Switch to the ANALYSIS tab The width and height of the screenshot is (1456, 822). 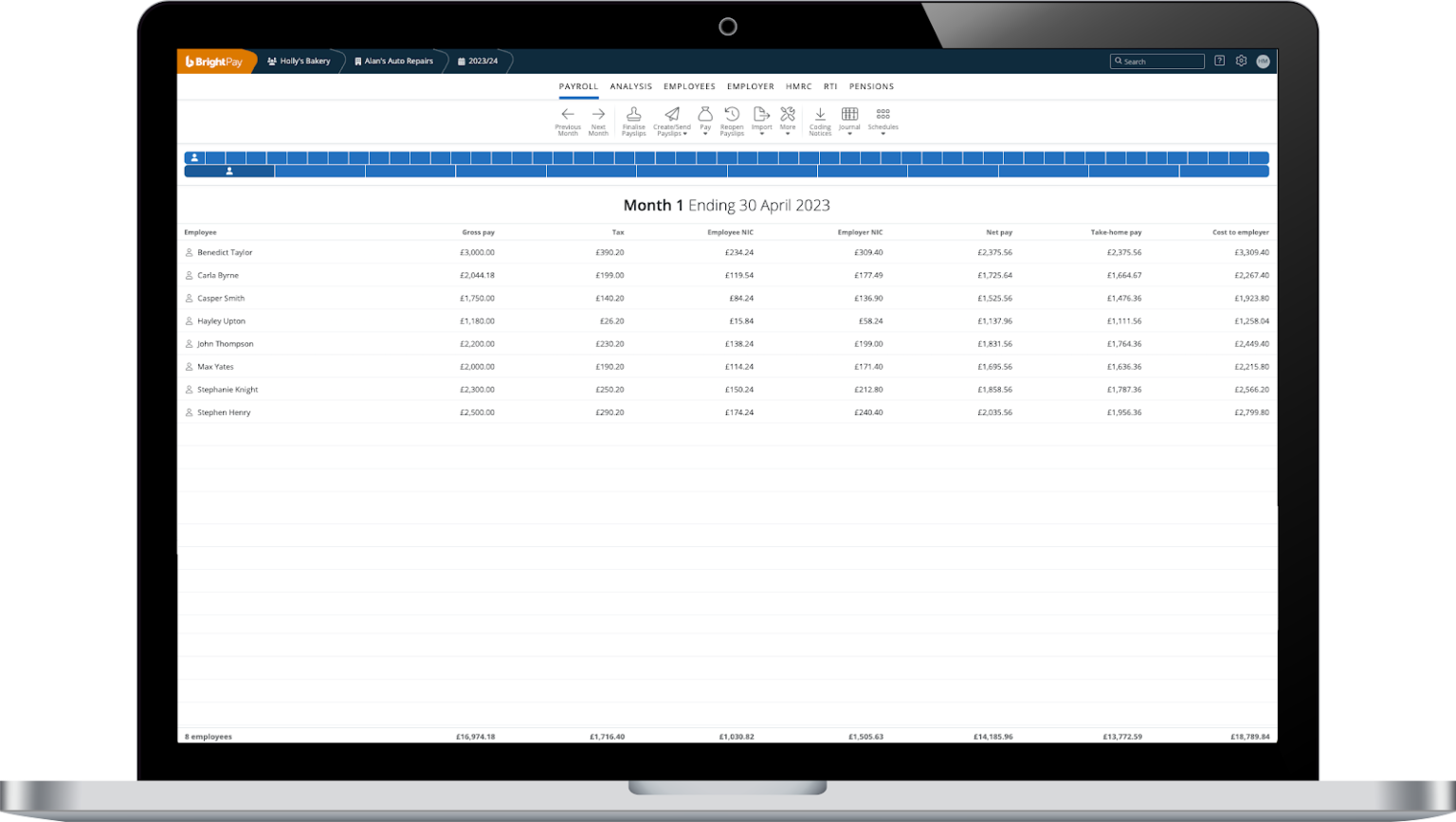click(x=630, y=86)
